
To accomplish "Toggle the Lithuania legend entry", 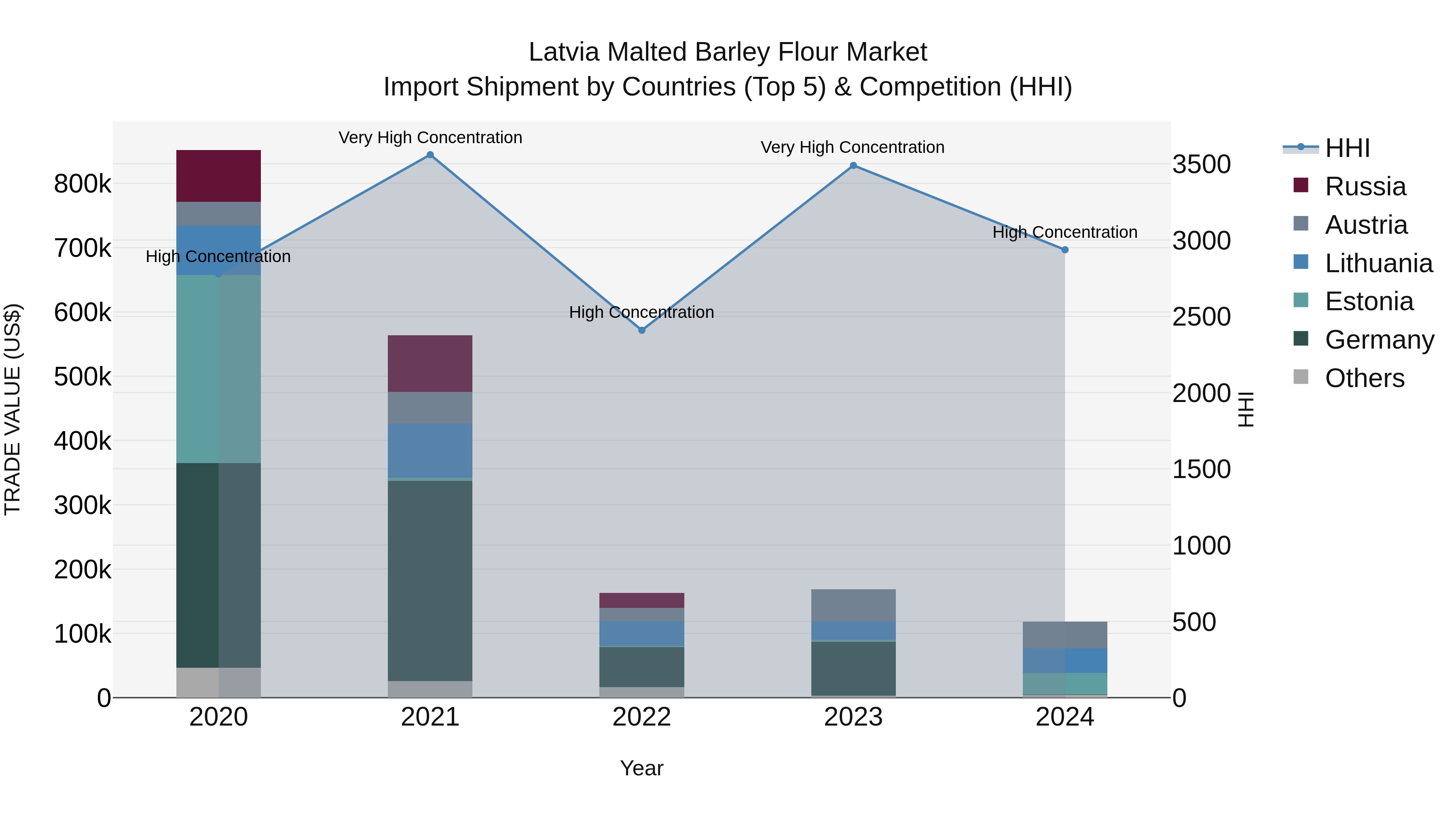I will (1363, 263).
